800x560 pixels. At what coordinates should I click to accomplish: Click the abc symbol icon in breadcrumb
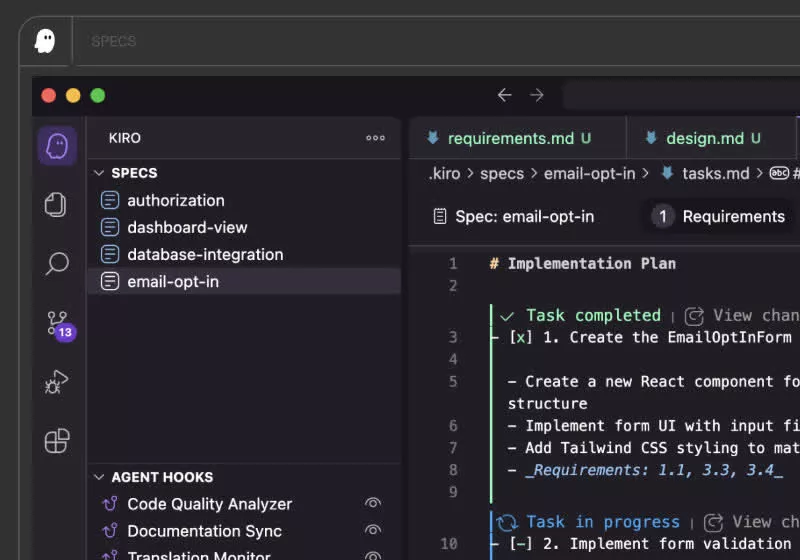click(779, 173)
